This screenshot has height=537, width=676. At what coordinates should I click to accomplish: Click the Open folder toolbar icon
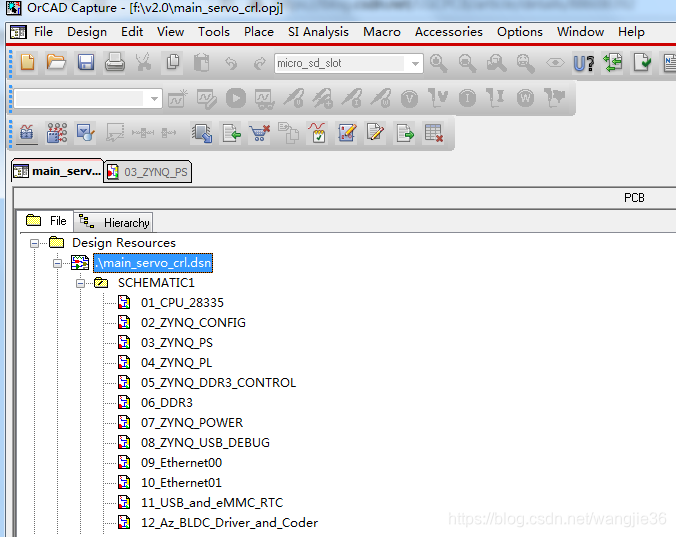pyautogui.click(x=56, y=63)
